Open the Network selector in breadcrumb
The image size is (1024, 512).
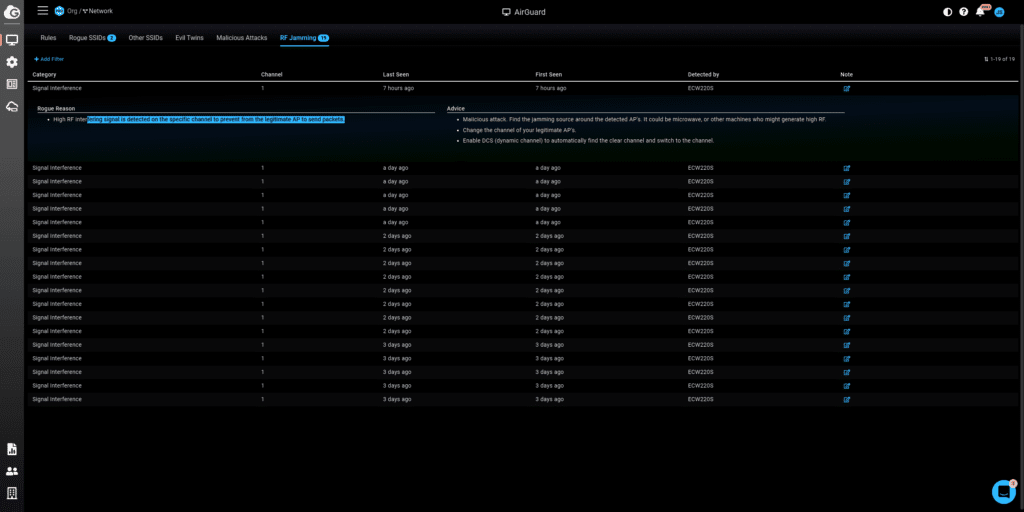100,11
